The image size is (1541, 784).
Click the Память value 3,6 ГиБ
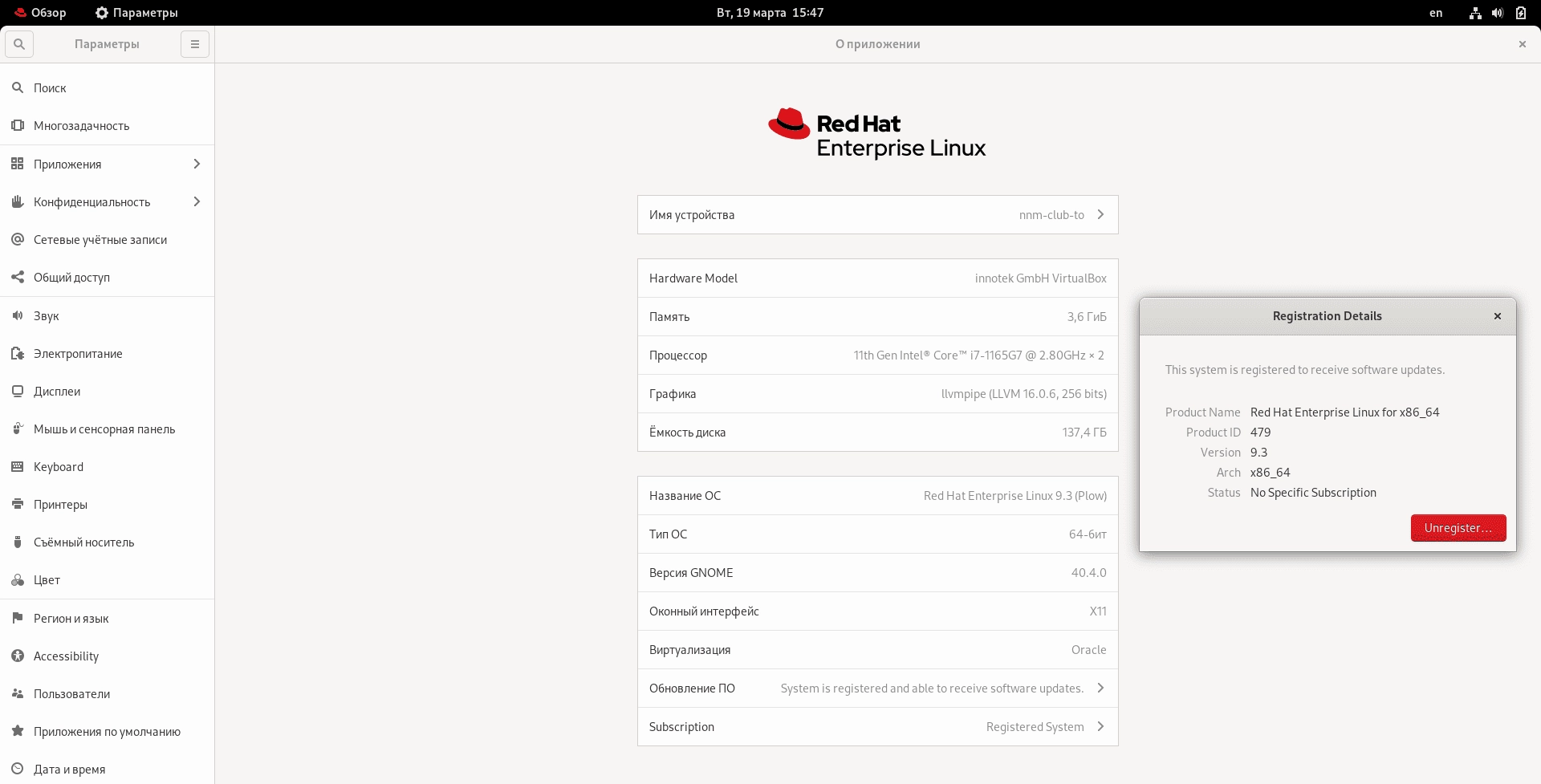pos(1087,317)
